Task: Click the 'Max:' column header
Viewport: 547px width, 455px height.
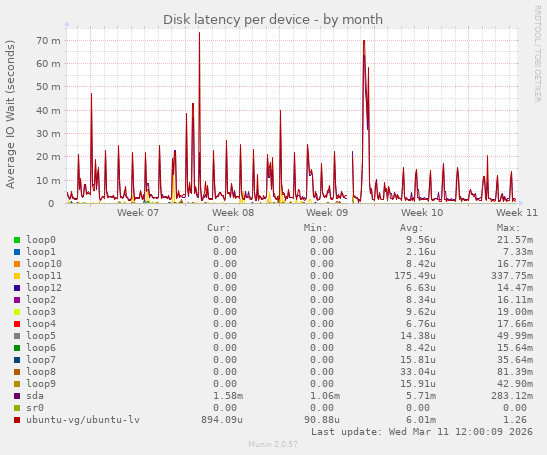Action: click(509, 228)
